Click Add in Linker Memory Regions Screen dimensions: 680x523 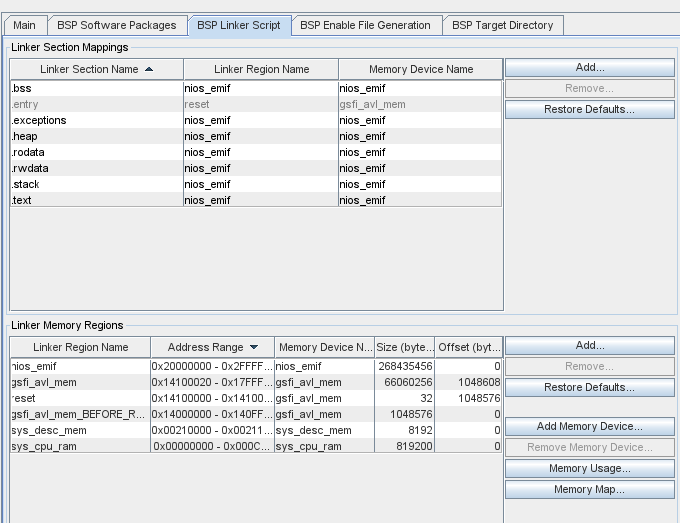(x=589, y=346)
